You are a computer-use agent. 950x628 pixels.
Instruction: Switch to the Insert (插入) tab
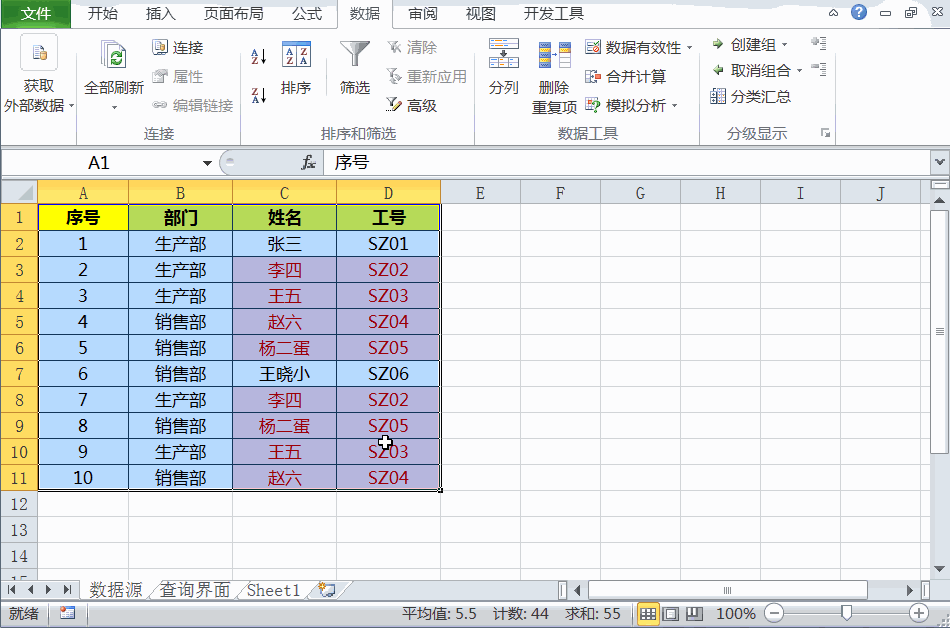(x=161, y=13)
